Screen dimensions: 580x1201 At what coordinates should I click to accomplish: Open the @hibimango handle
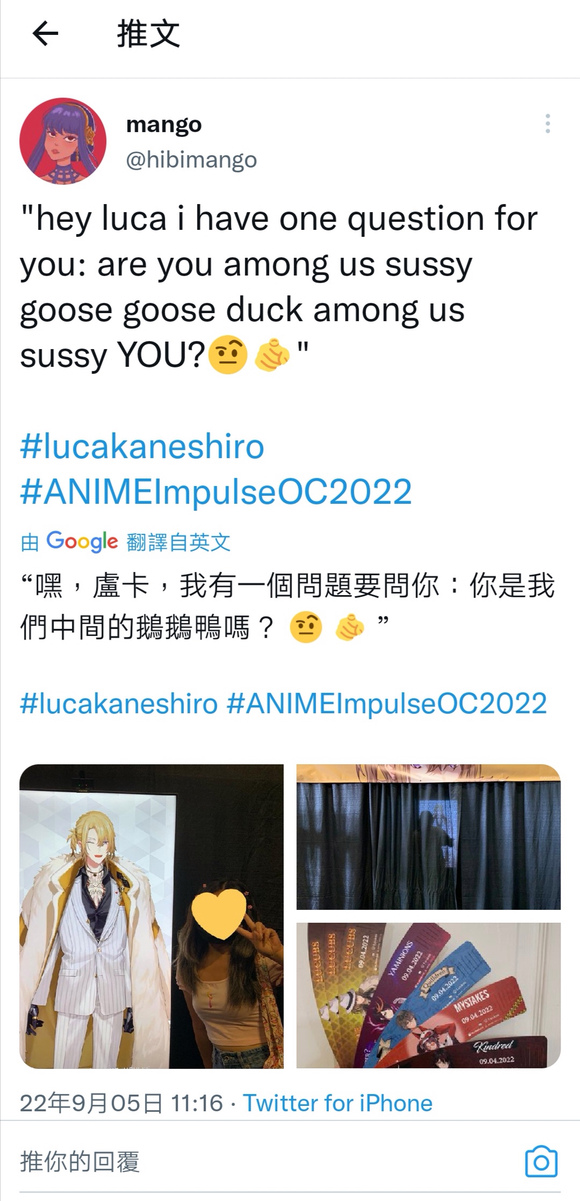pyautogui.click(x=191, y=160)
